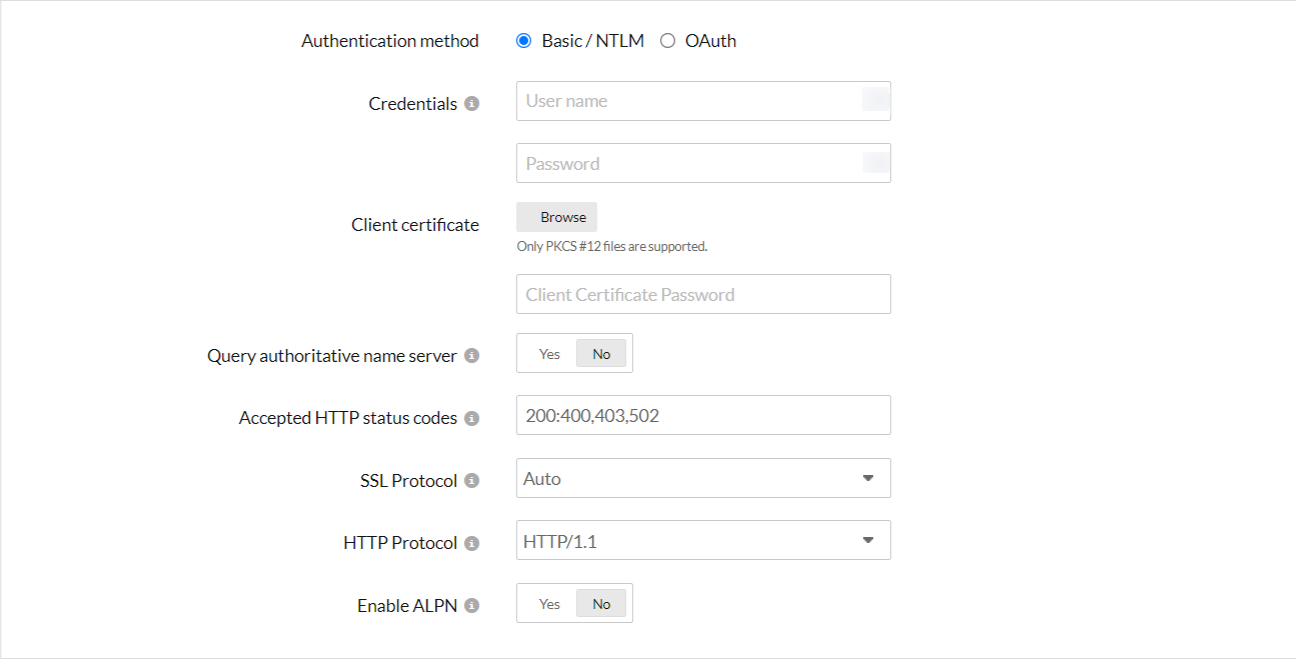Screen dimensions: 1296x660
Task: Click info icon beside Query authoritative name server
Action: pyautogui.click(x=472, y=356)
